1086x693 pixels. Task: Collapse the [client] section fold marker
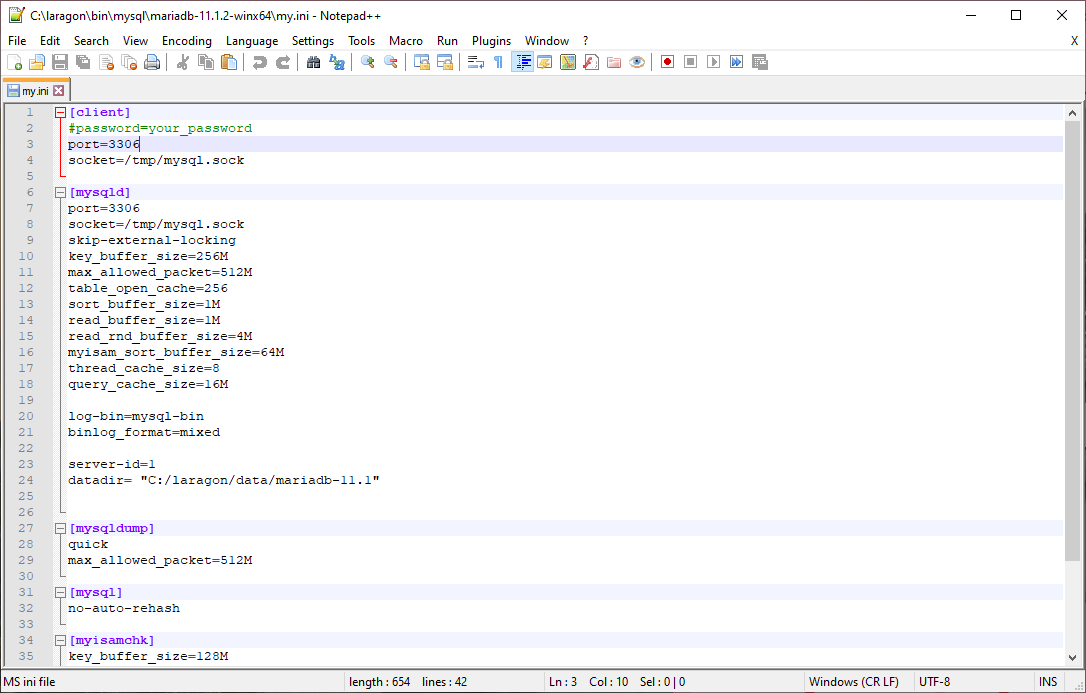pyautogui.click(x=60, y=113)
